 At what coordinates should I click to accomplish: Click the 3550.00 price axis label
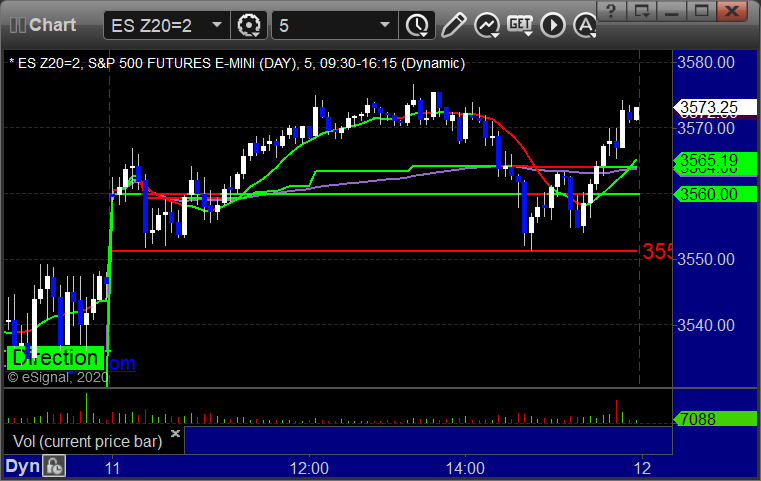click(706, 259)
